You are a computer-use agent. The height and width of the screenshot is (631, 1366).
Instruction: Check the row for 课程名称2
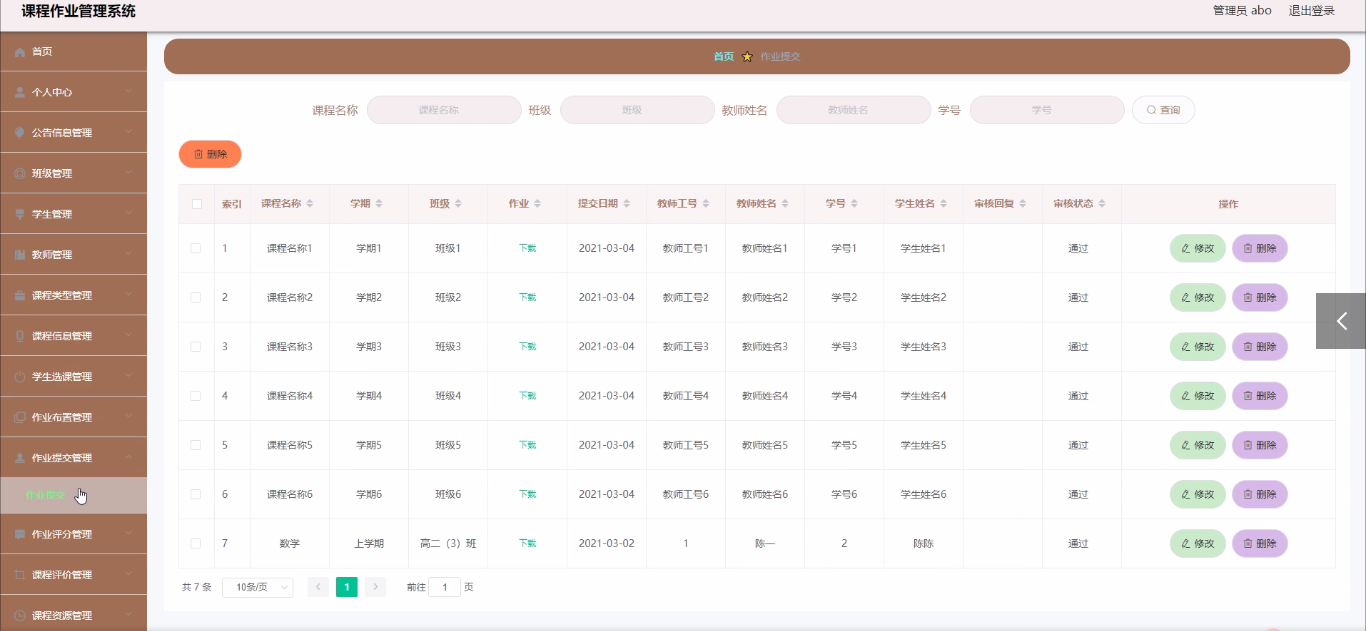click(196, 297)
